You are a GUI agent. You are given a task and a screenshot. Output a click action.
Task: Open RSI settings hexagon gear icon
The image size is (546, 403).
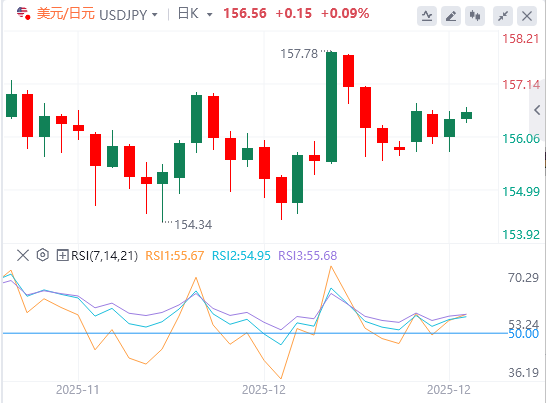point(42,255)
